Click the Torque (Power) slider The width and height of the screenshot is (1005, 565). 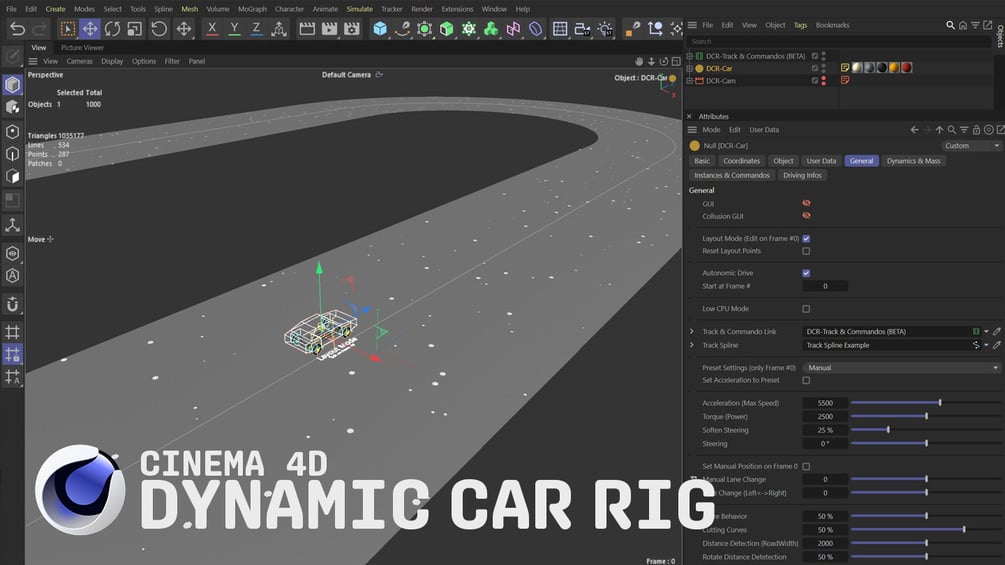pos(925,416)
